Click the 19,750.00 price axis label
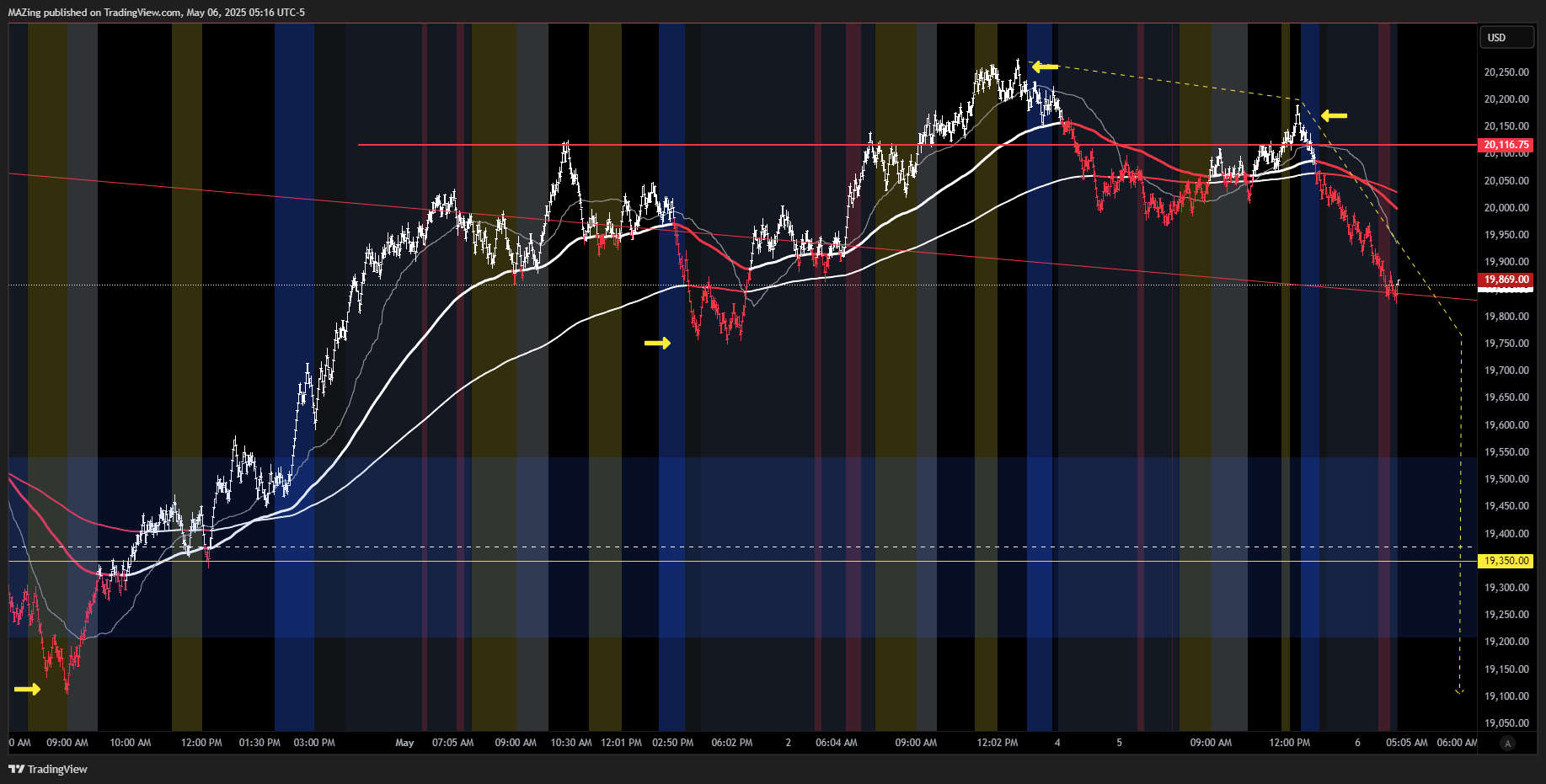 (1506, 344)
